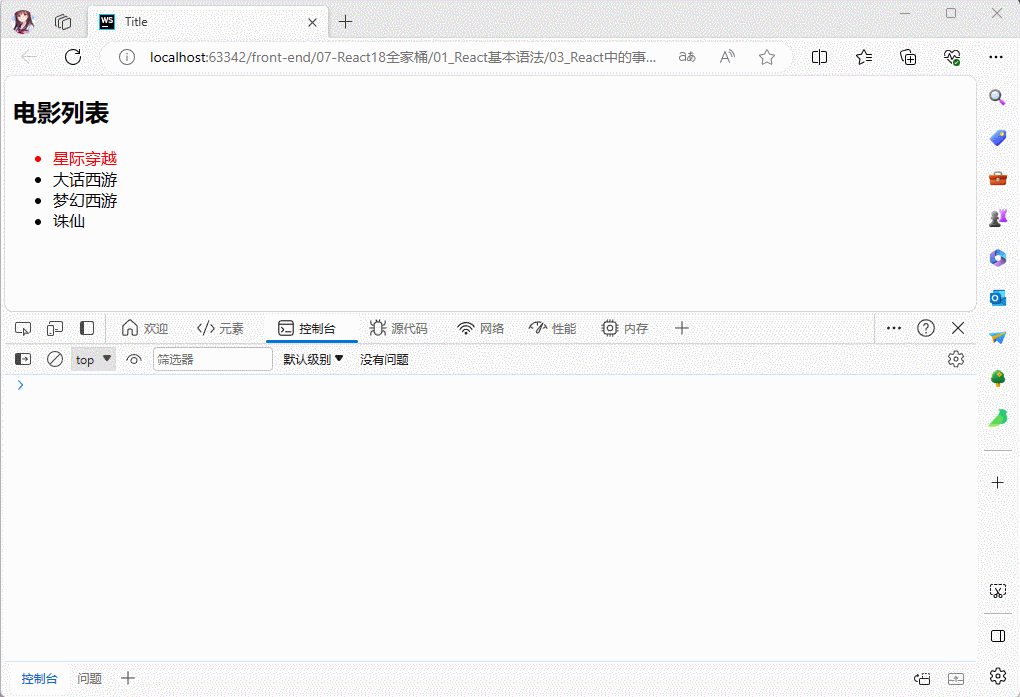Click the 星际穿越 movie list item
Screen dimensions: 1020x697
click(85, 158)
